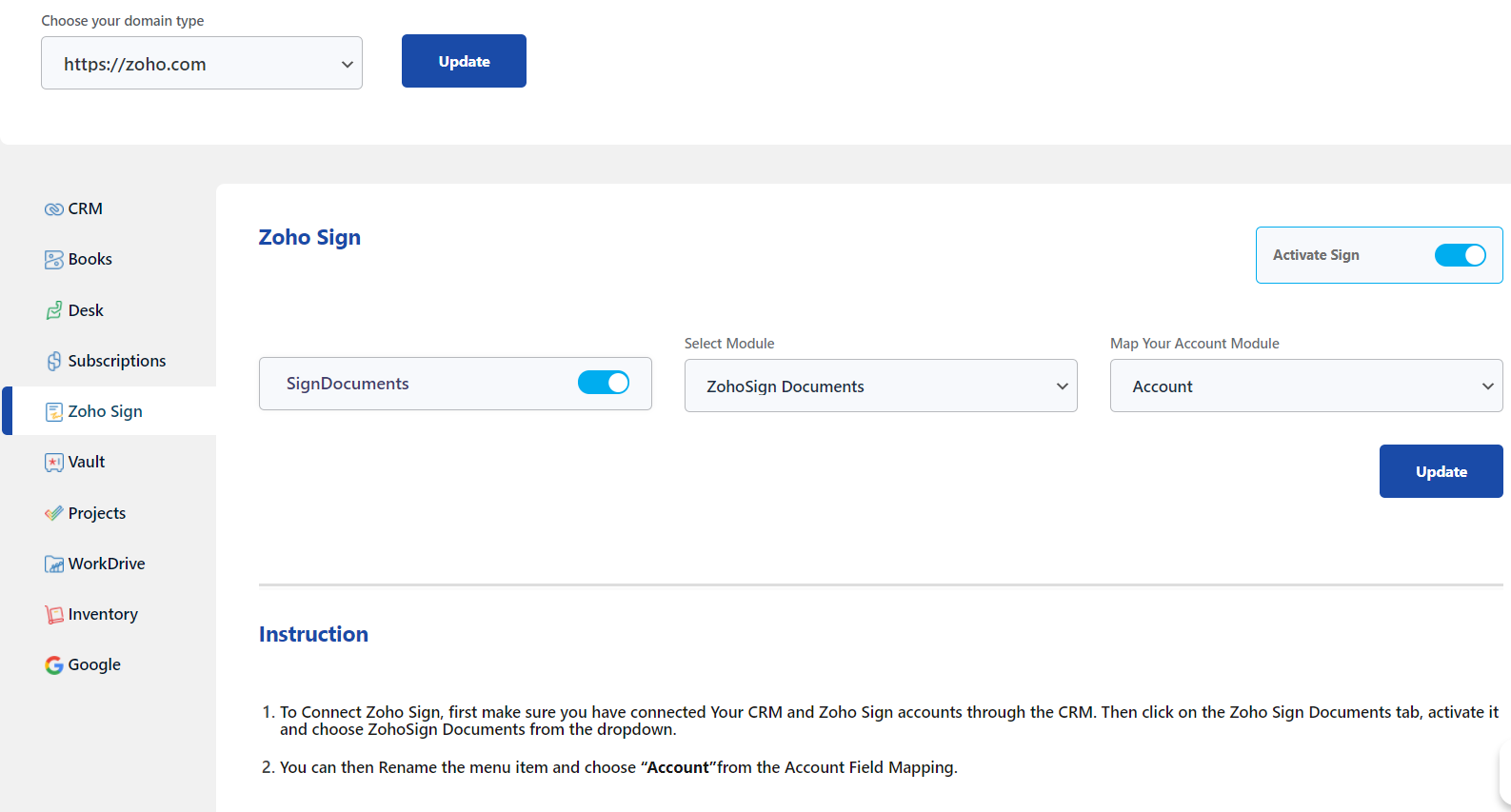Click the bold "Account" word in instructions
This screenshot has width=1511, height=812.
tap(678, 767)
